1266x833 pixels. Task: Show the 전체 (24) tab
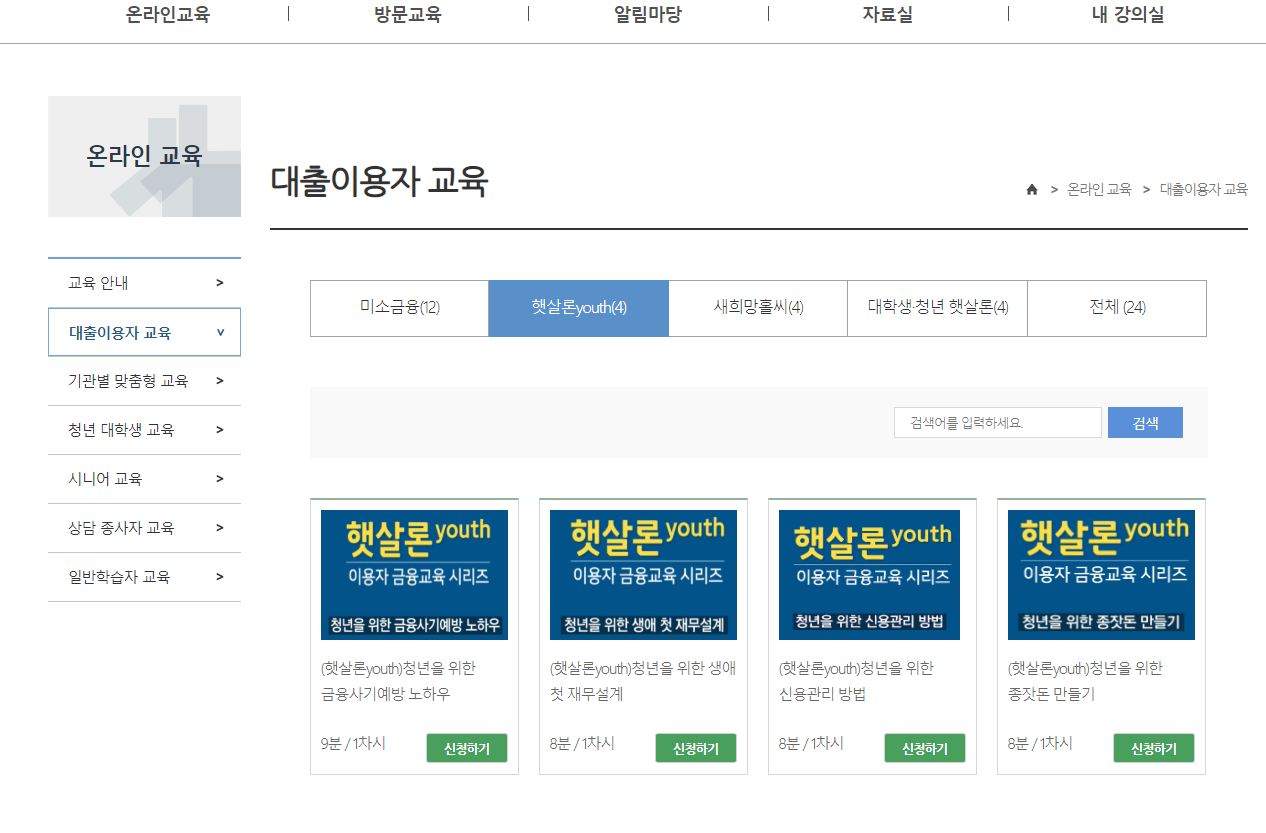(x=1117, y=308)
